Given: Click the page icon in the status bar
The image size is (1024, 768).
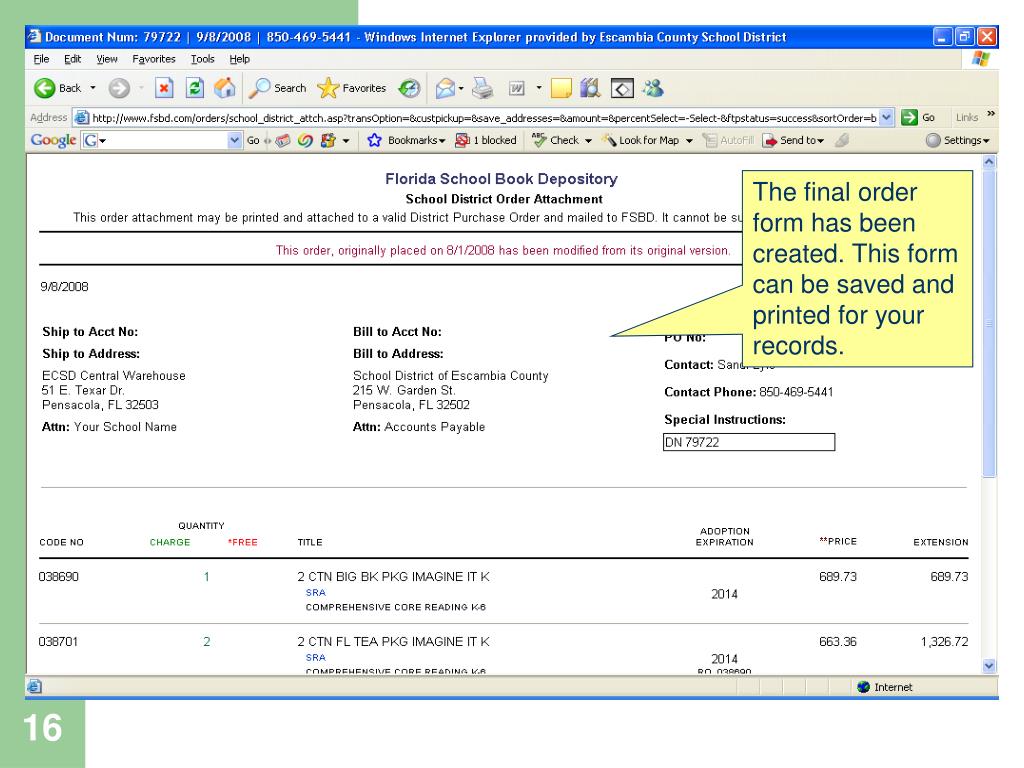Looking at the screenshot, I should pos(34,686).
